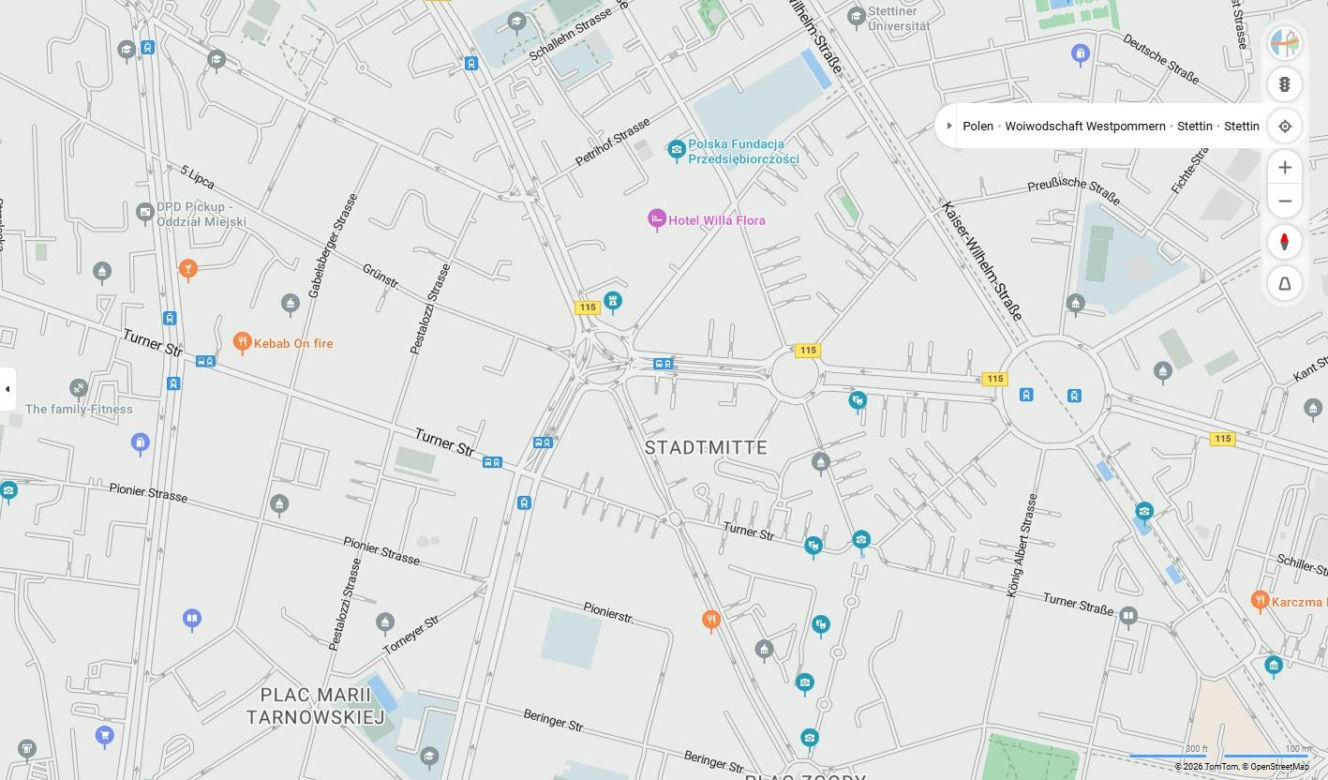This screenshot has height=780, width=1328.
Task: Expand the left side panel handle
Action: point(7,388)
